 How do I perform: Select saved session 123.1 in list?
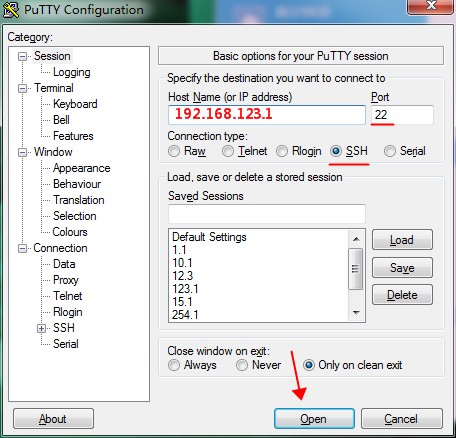tap(185, 289)
